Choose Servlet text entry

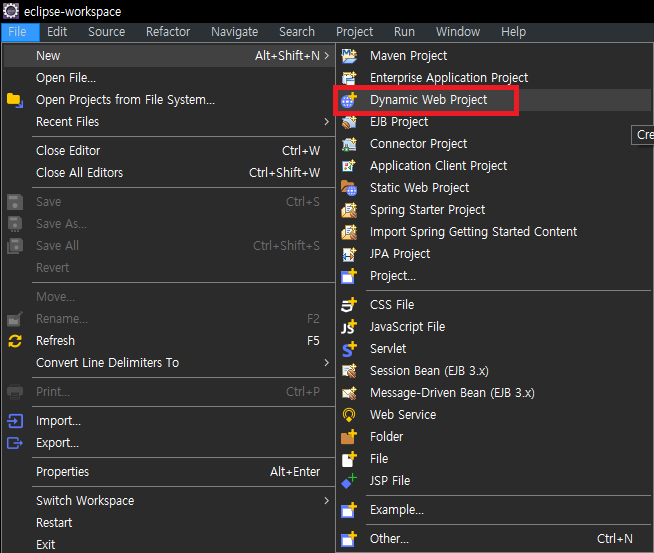click(x=388, y=349)
